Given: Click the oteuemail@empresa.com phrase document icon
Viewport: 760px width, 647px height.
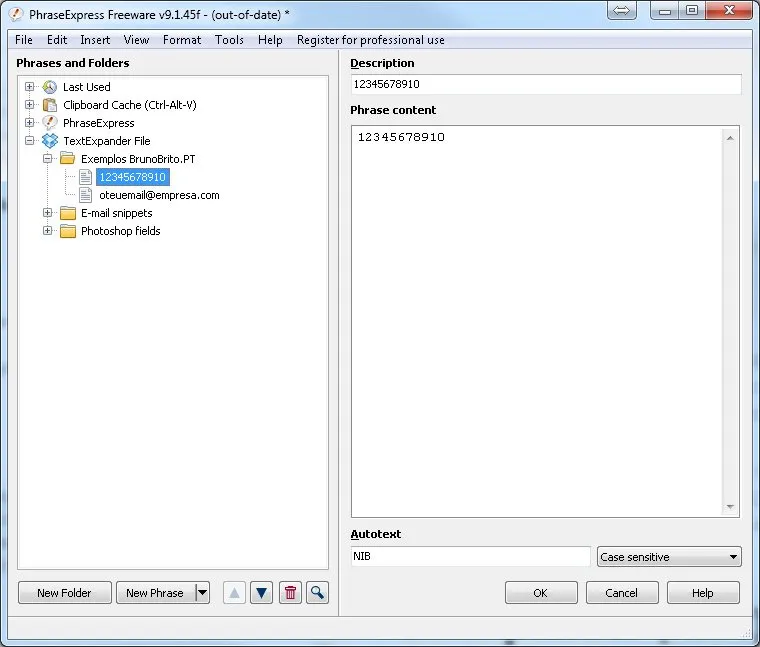Looking at the screenshot, I should (85, 195).
